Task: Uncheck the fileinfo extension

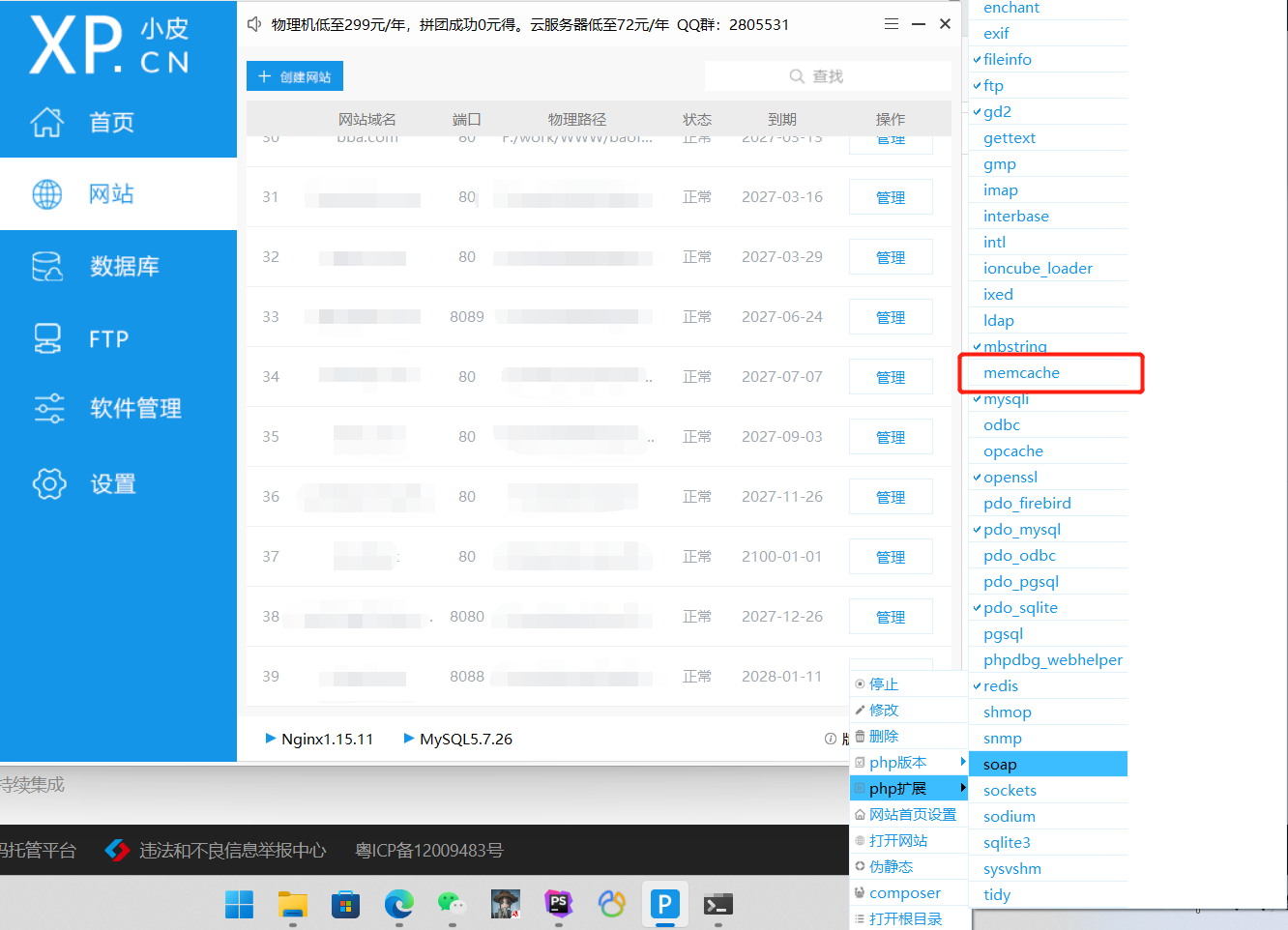Action: point(1007,60)
